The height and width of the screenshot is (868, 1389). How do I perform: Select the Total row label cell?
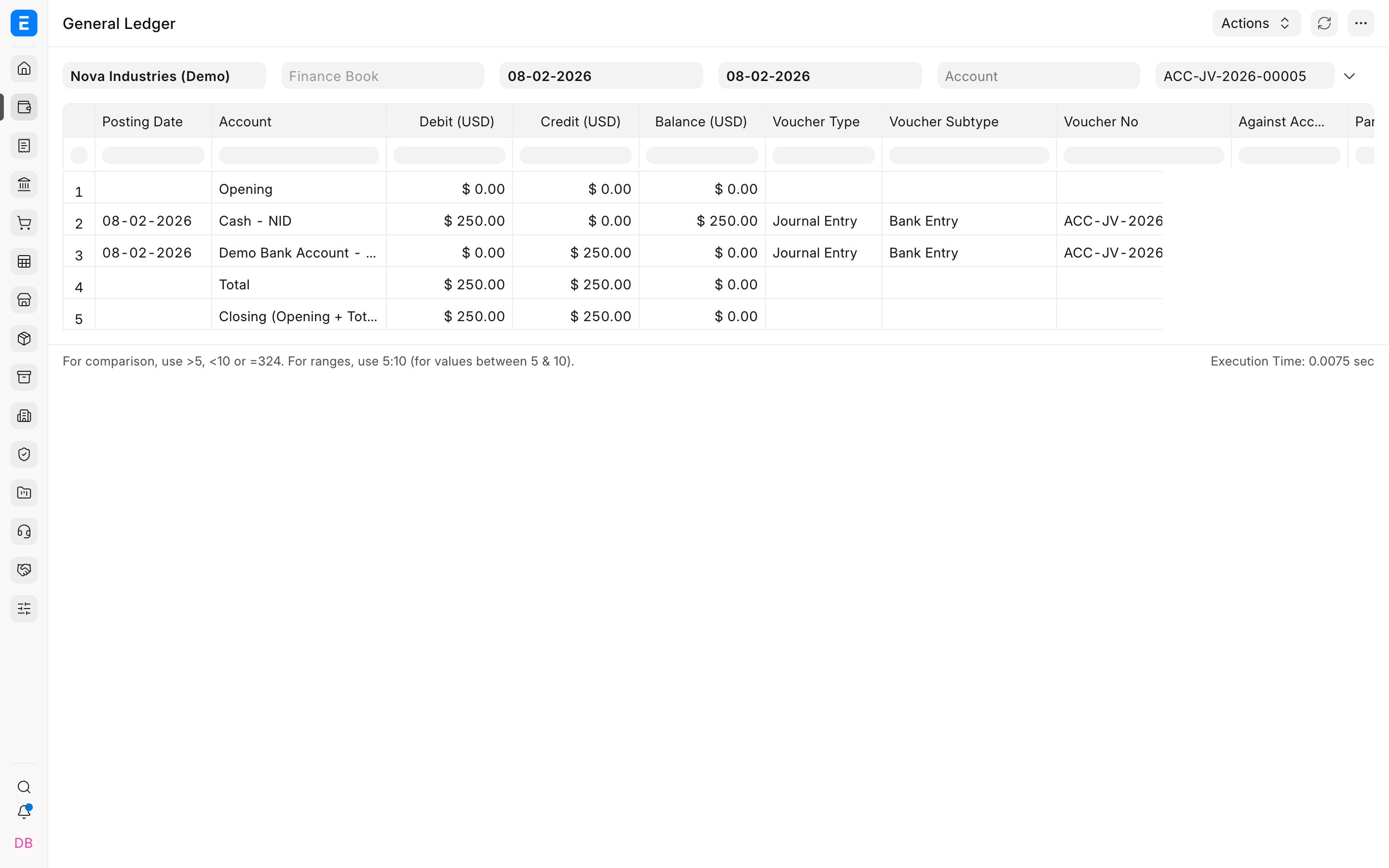(x=299, y=284)
